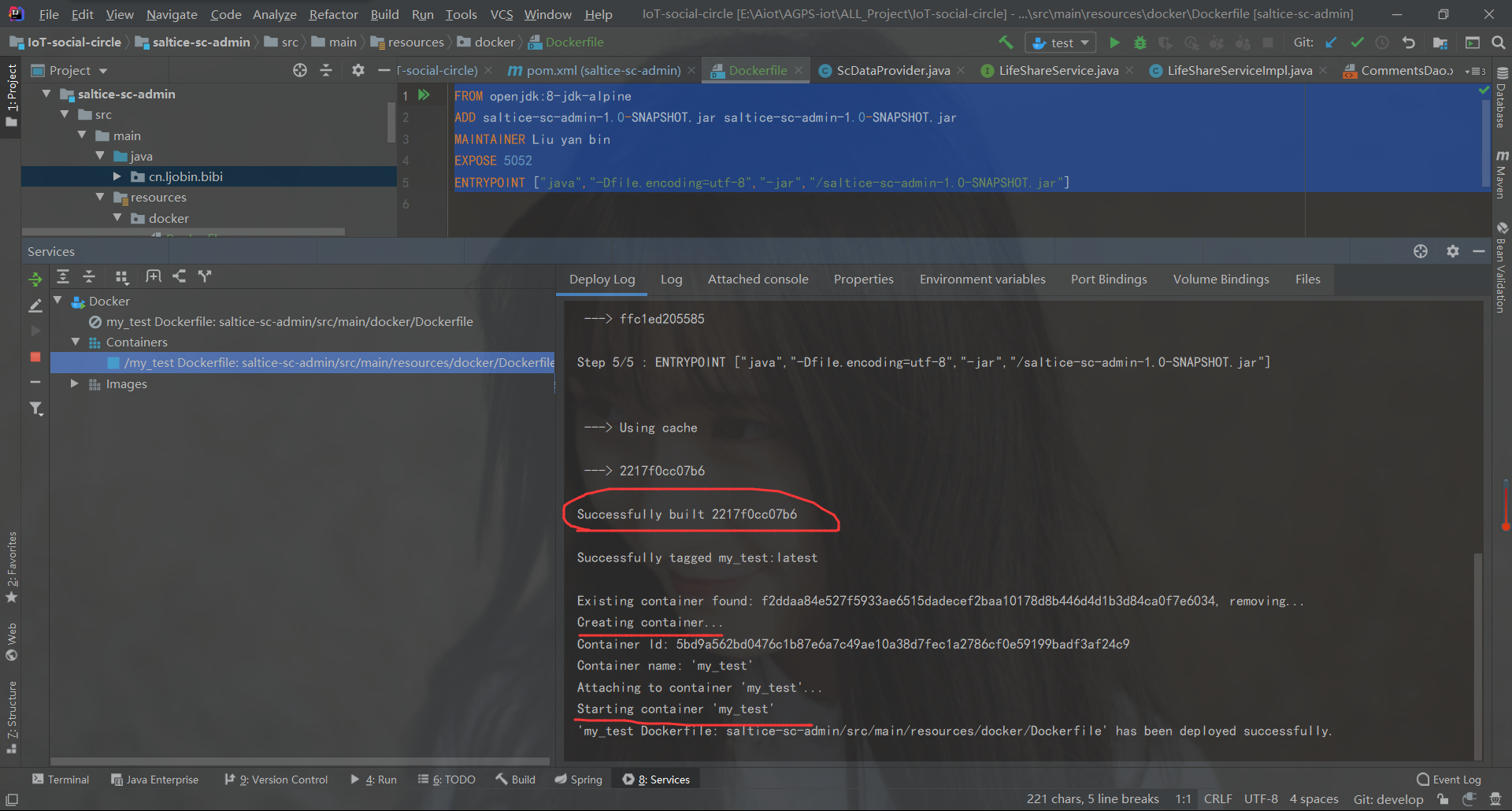Click the Run Anything icon beside search

point(1473,43)
